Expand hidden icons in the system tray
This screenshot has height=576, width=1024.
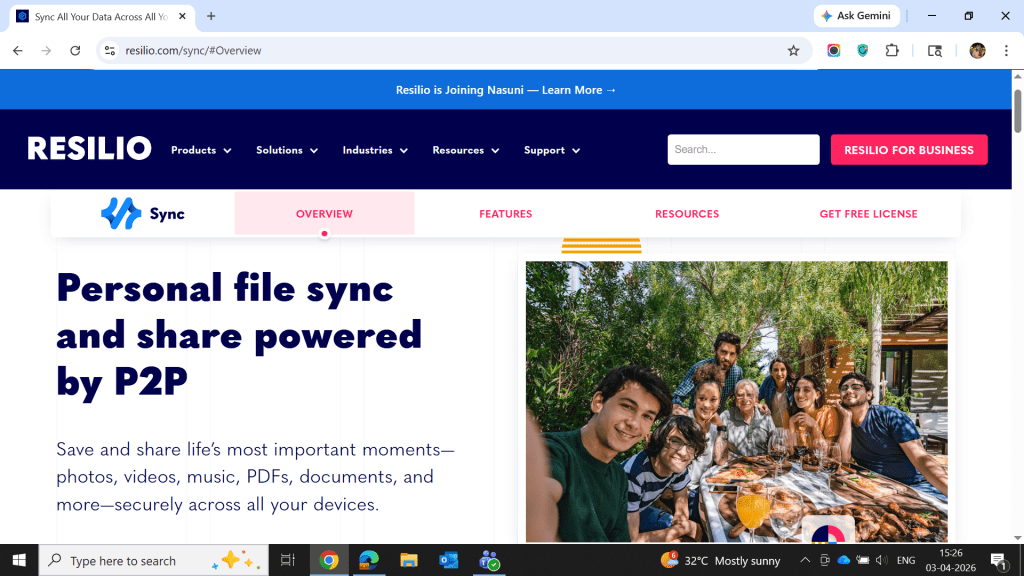tap(805, 560)
